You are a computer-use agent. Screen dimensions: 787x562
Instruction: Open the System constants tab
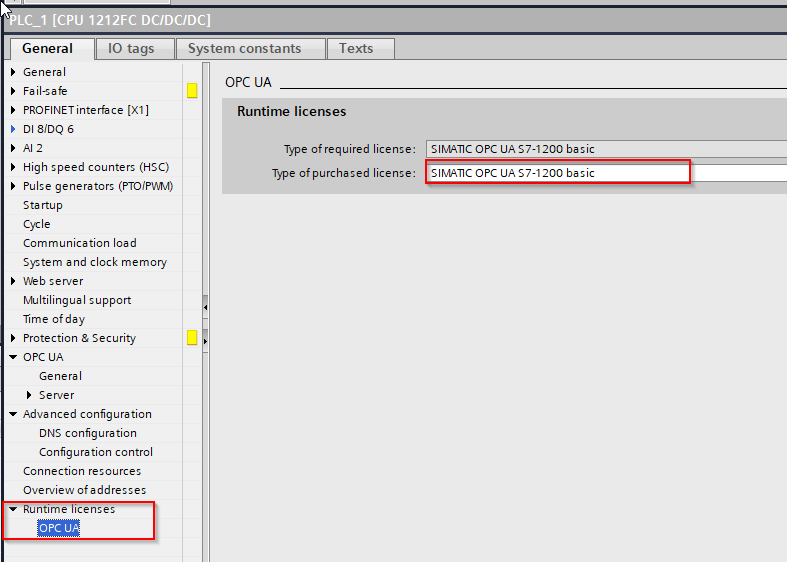(250, 49)
